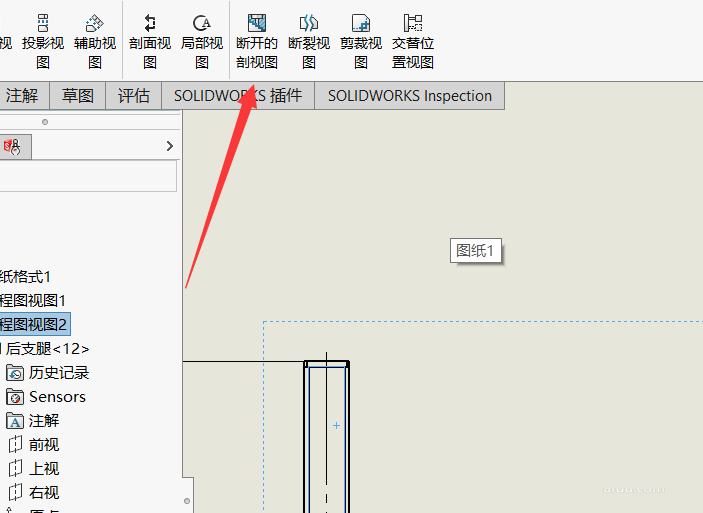Click the 上视 plane icon
Viewport: 703px width, 513px height.
click(15, 468)
